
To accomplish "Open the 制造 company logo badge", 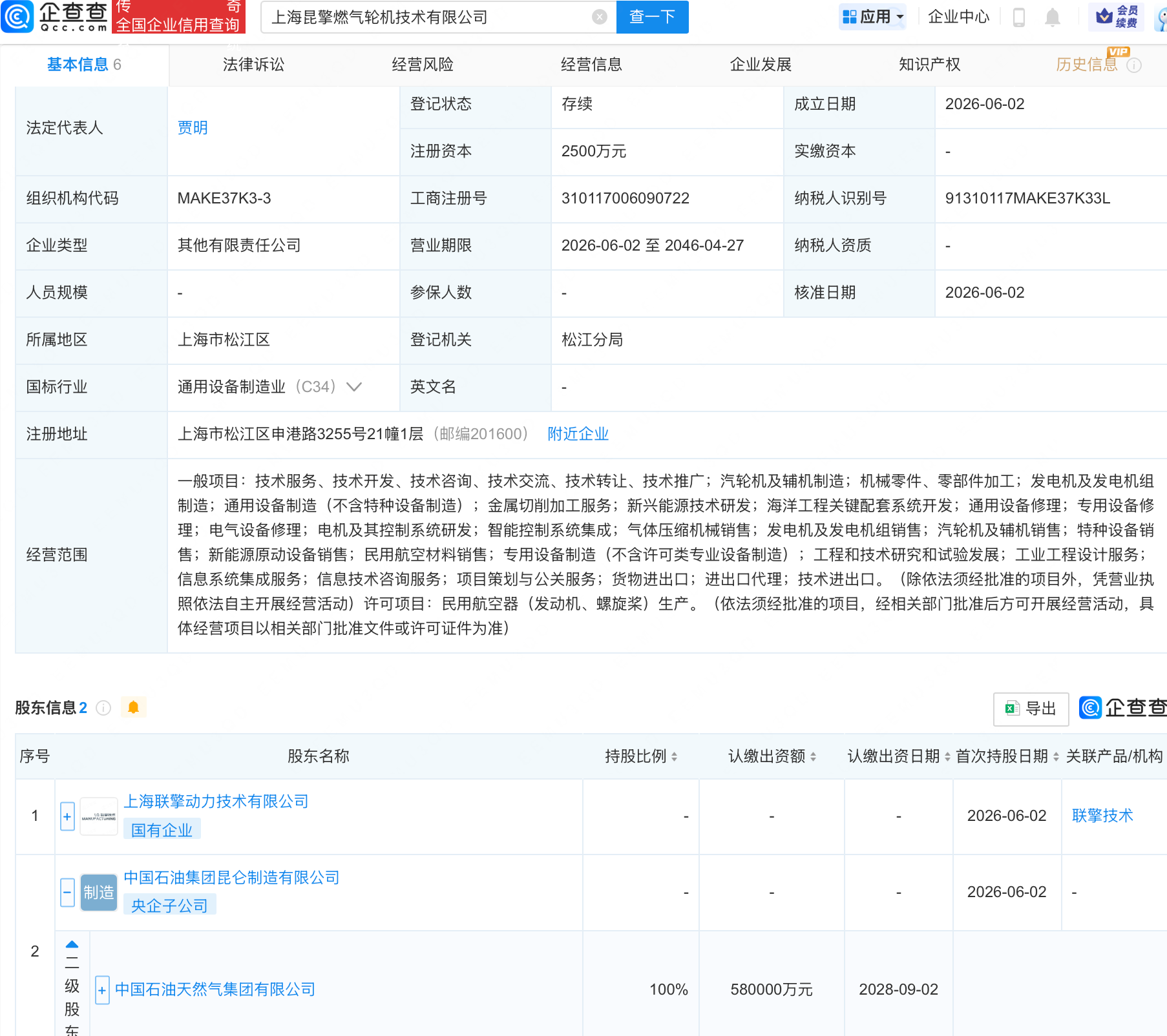I will [x=98, y=893].
